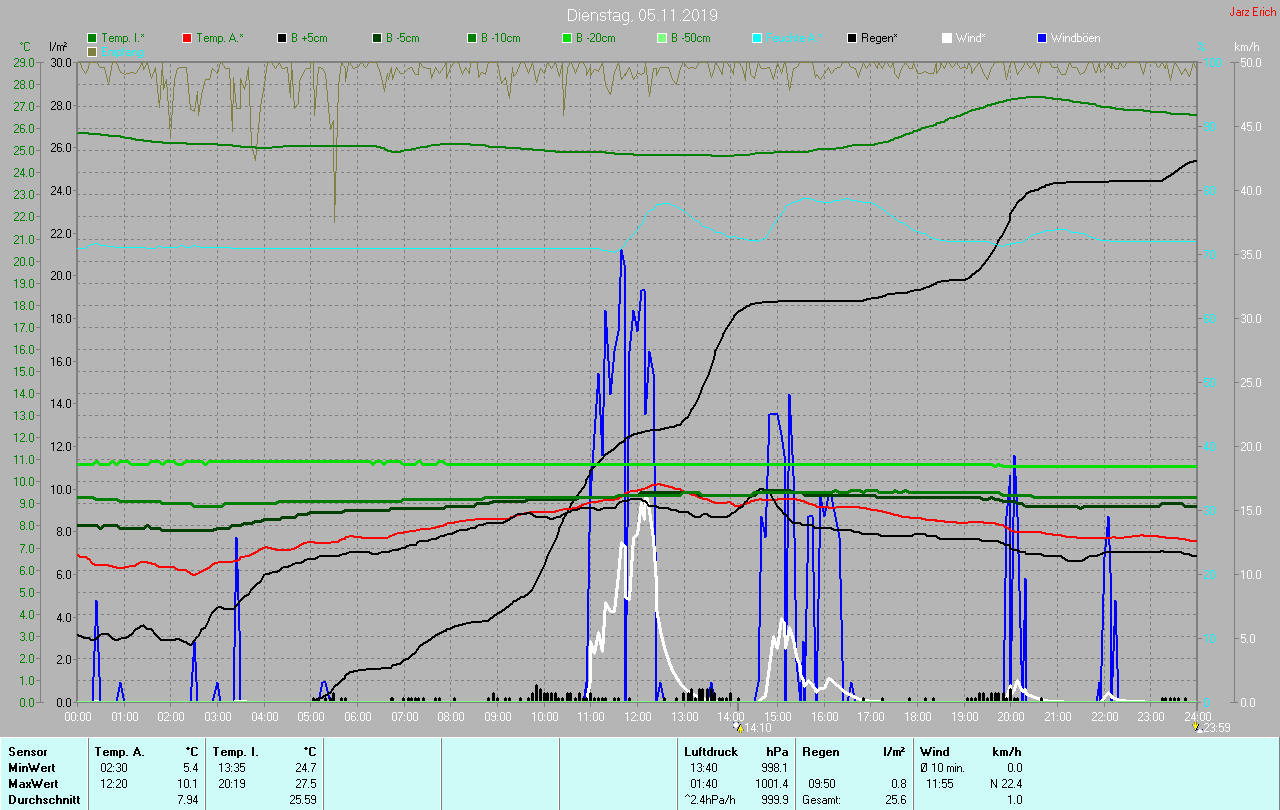
Task: Click the Regen* legend label
Action: [x=879, y=38]
